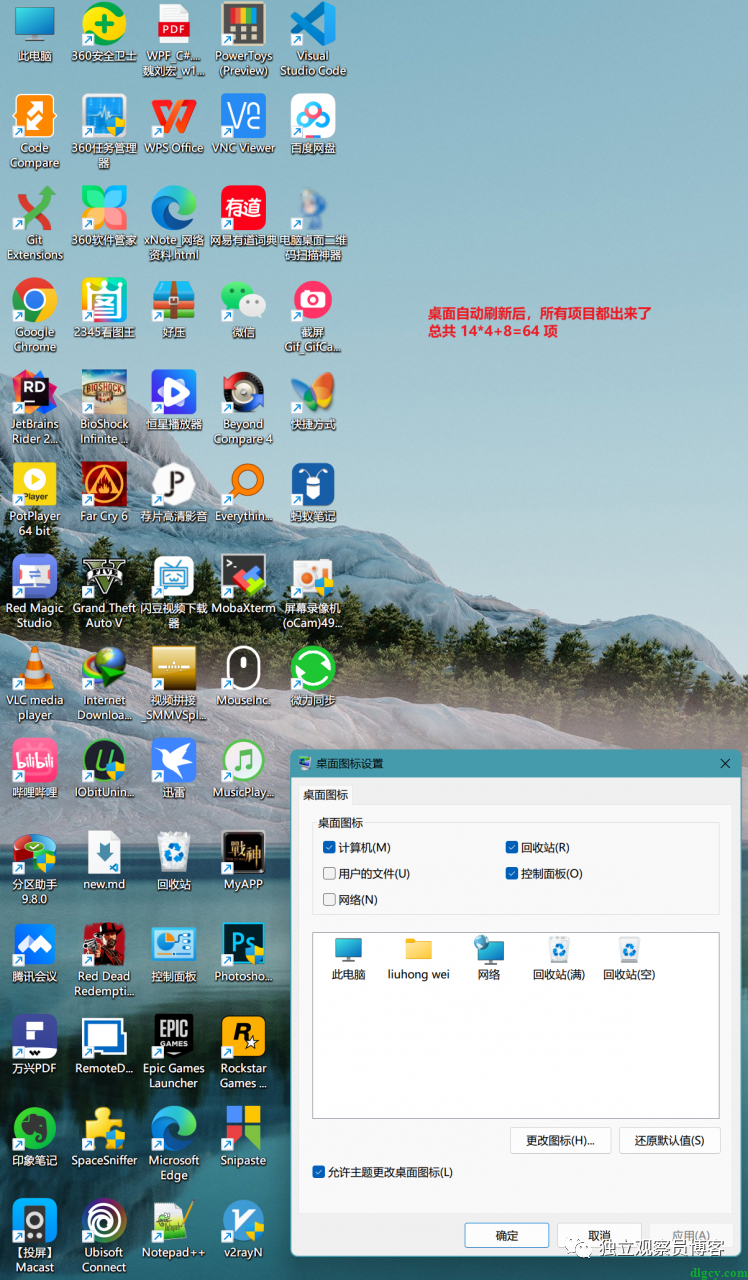Click the Everything search shortcut

[243, 493]
